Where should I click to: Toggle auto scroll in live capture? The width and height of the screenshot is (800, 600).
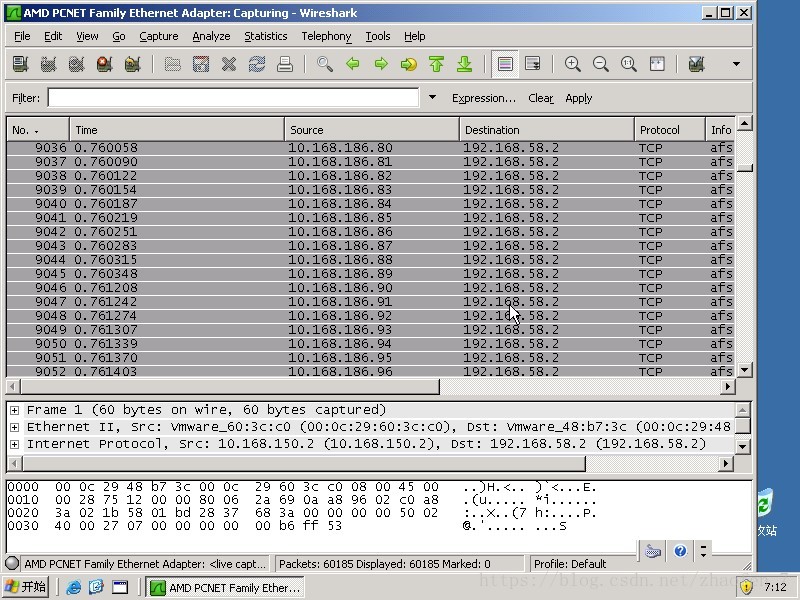coord(533,64)
